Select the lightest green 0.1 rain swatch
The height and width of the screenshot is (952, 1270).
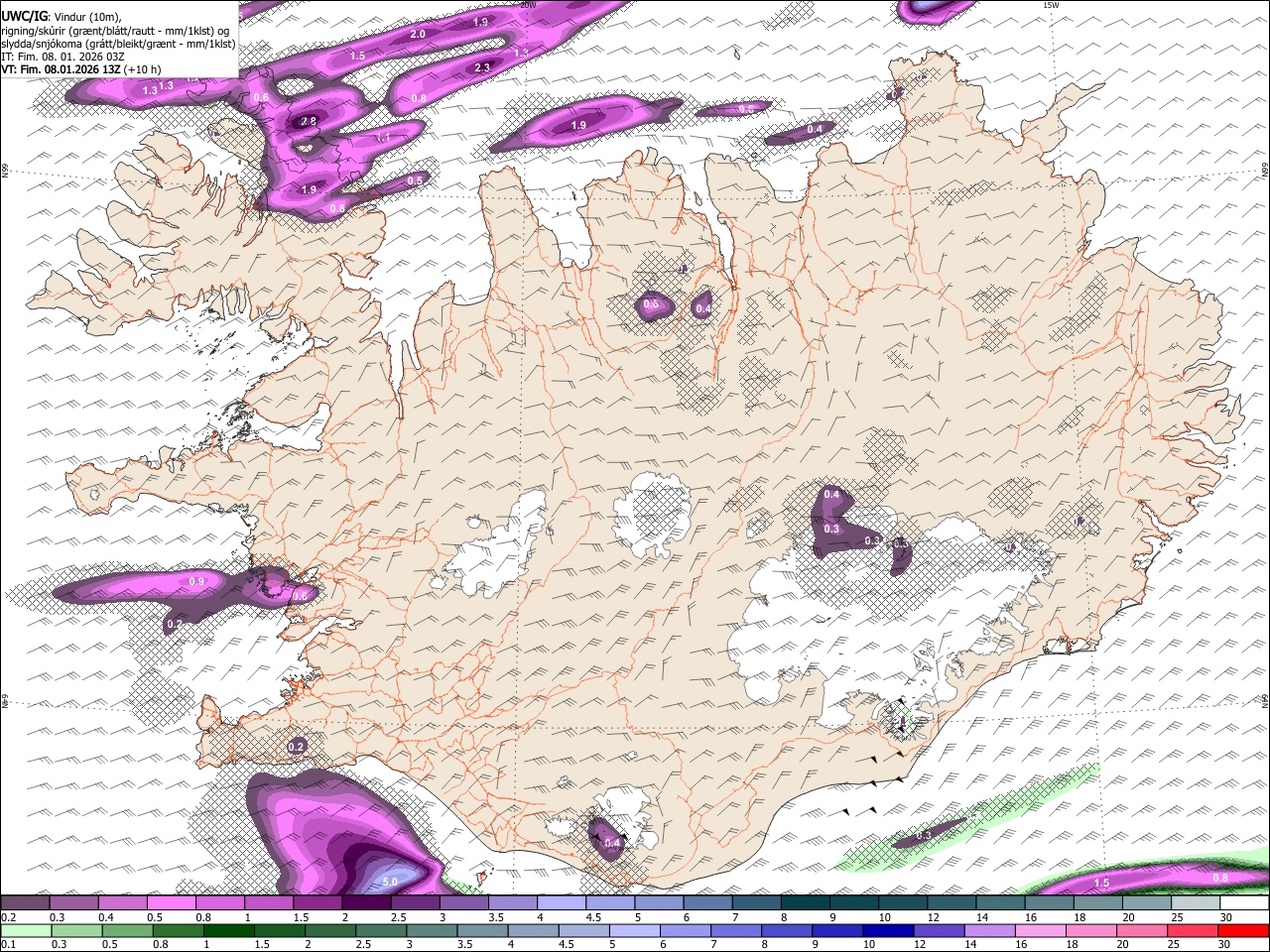tap(25, 930)
